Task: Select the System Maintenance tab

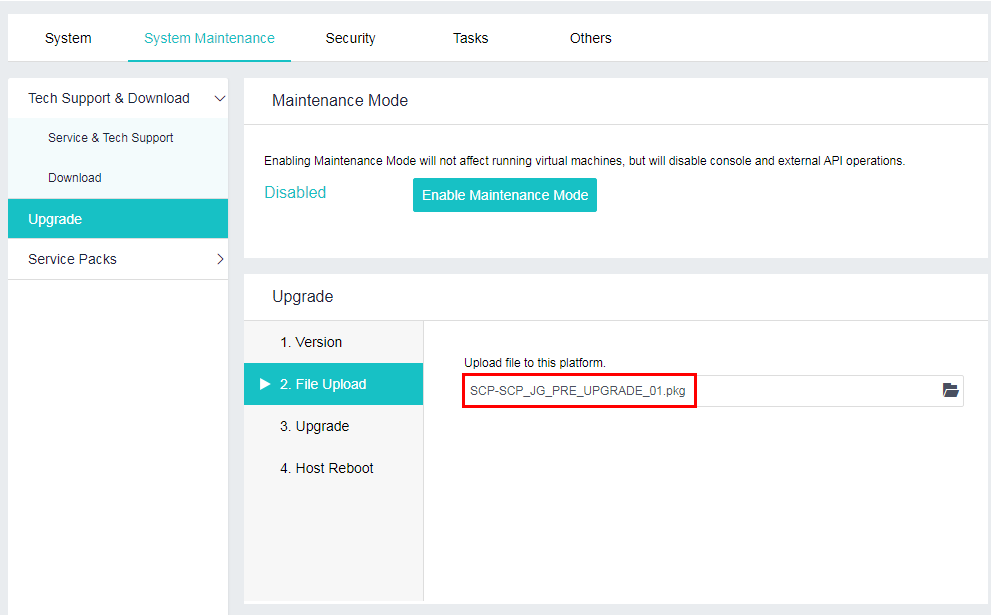Action: [209, 38]
